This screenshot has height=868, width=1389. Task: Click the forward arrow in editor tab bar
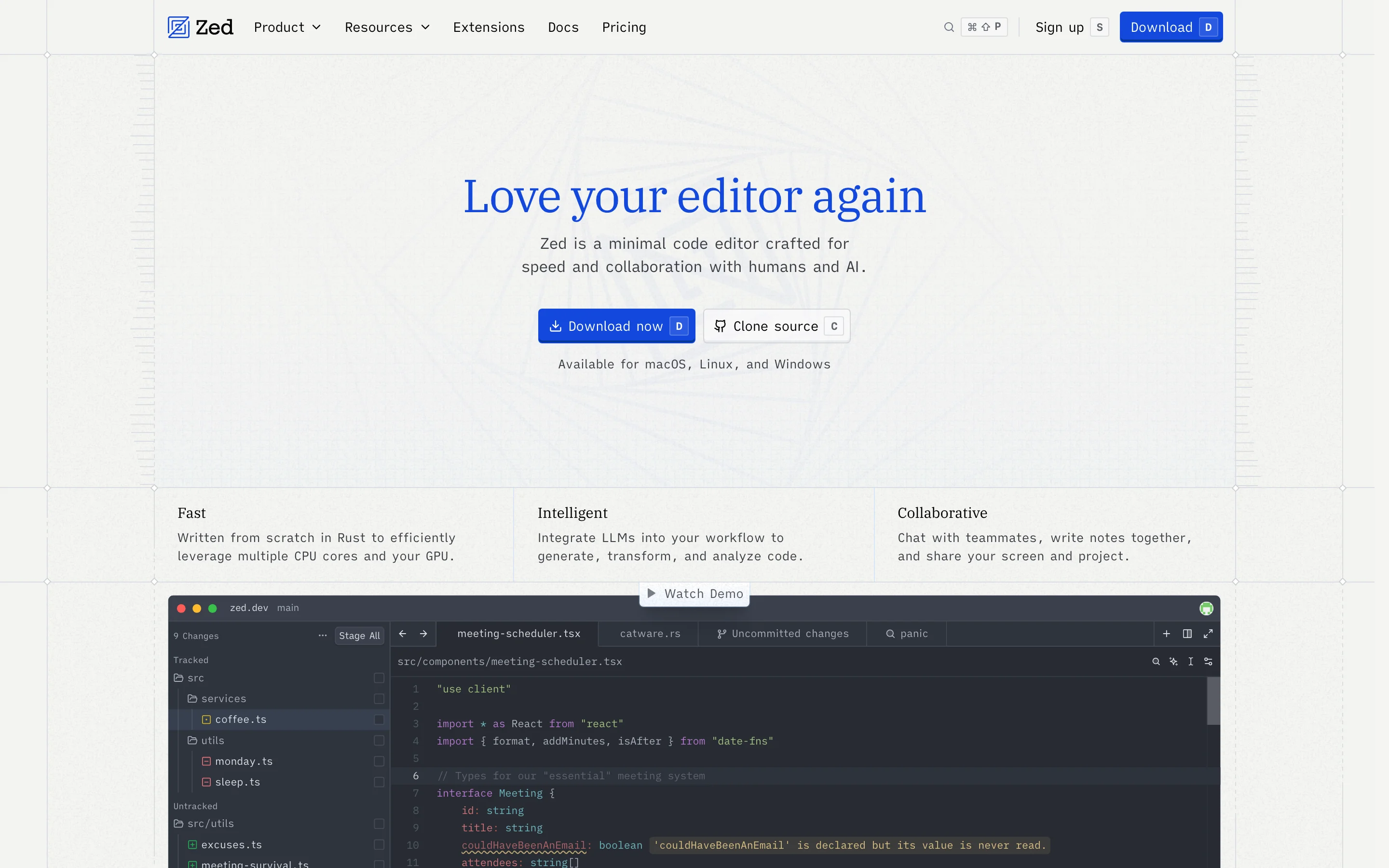click(x=423, y=633)
